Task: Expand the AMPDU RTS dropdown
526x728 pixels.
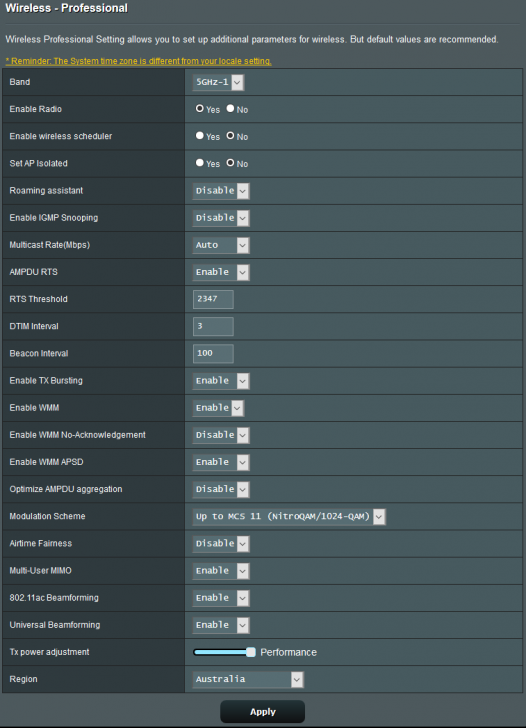Action: [x=221, y=272]
